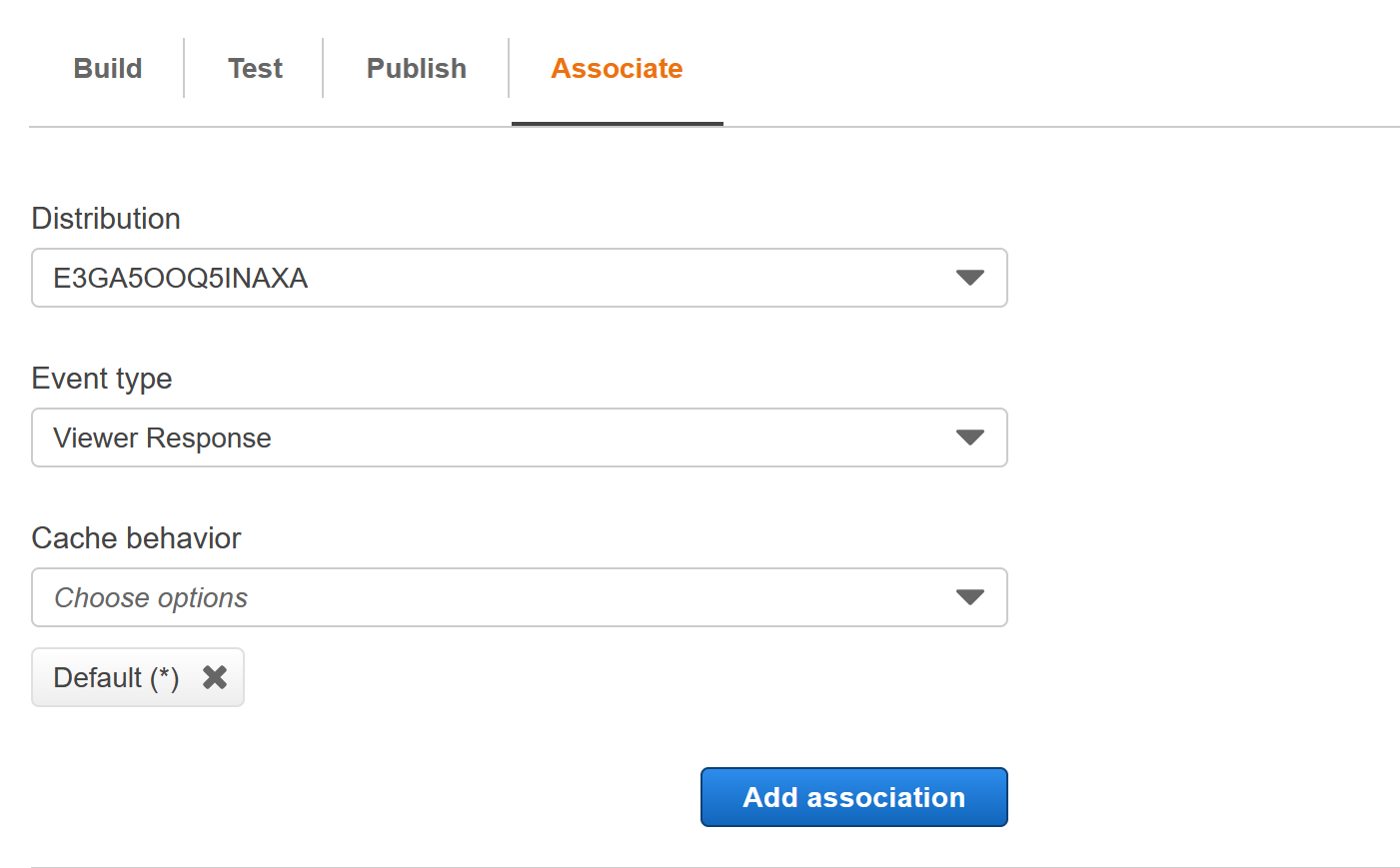1400x868 pixels.
Task: Open the Event type selector showing Viewer Response
Action: coord(519,437)
